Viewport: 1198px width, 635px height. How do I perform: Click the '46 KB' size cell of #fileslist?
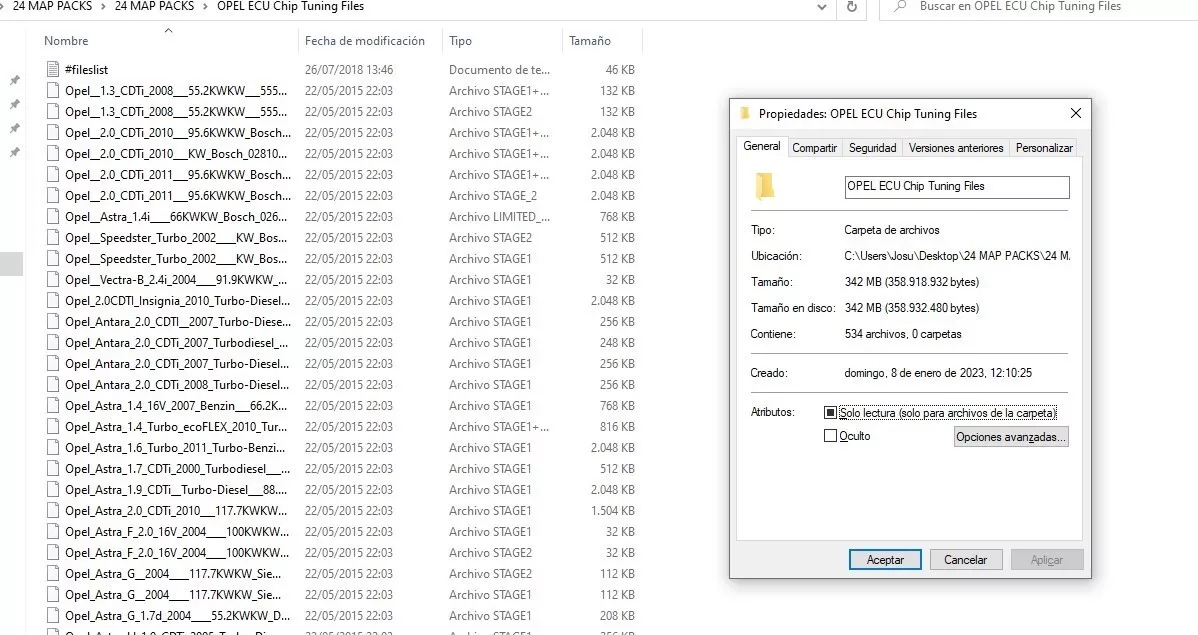[x=620, y=70]
